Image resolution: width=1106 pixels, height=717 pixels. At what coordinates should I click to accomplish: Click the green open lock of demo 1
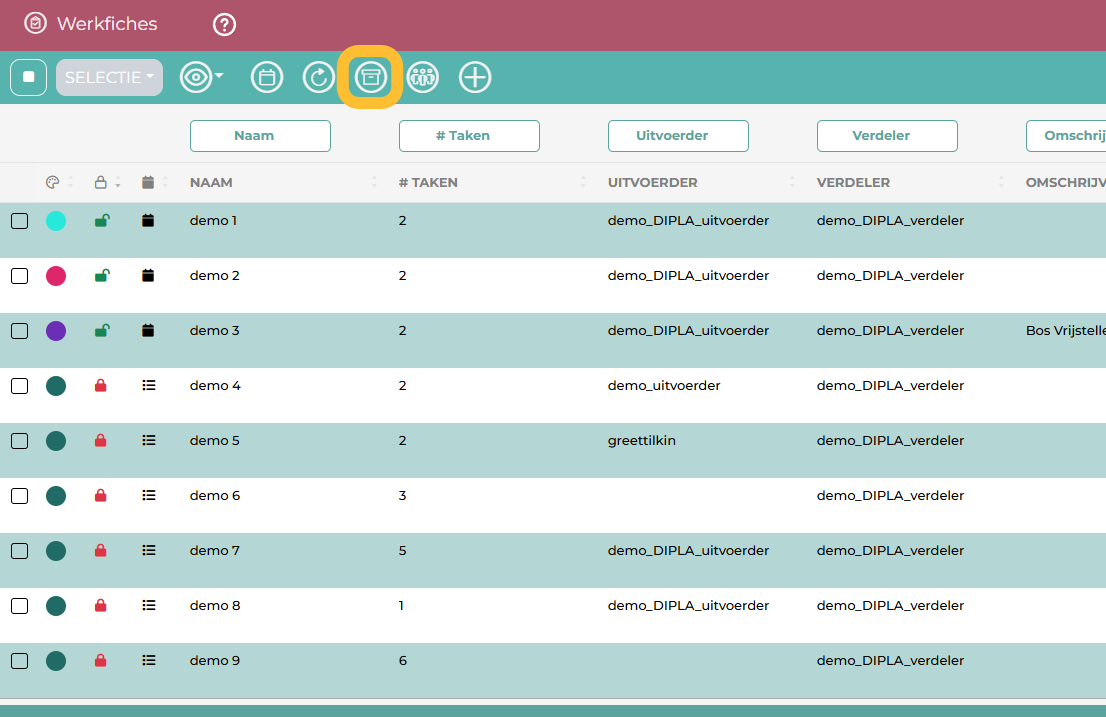(102, 220)
